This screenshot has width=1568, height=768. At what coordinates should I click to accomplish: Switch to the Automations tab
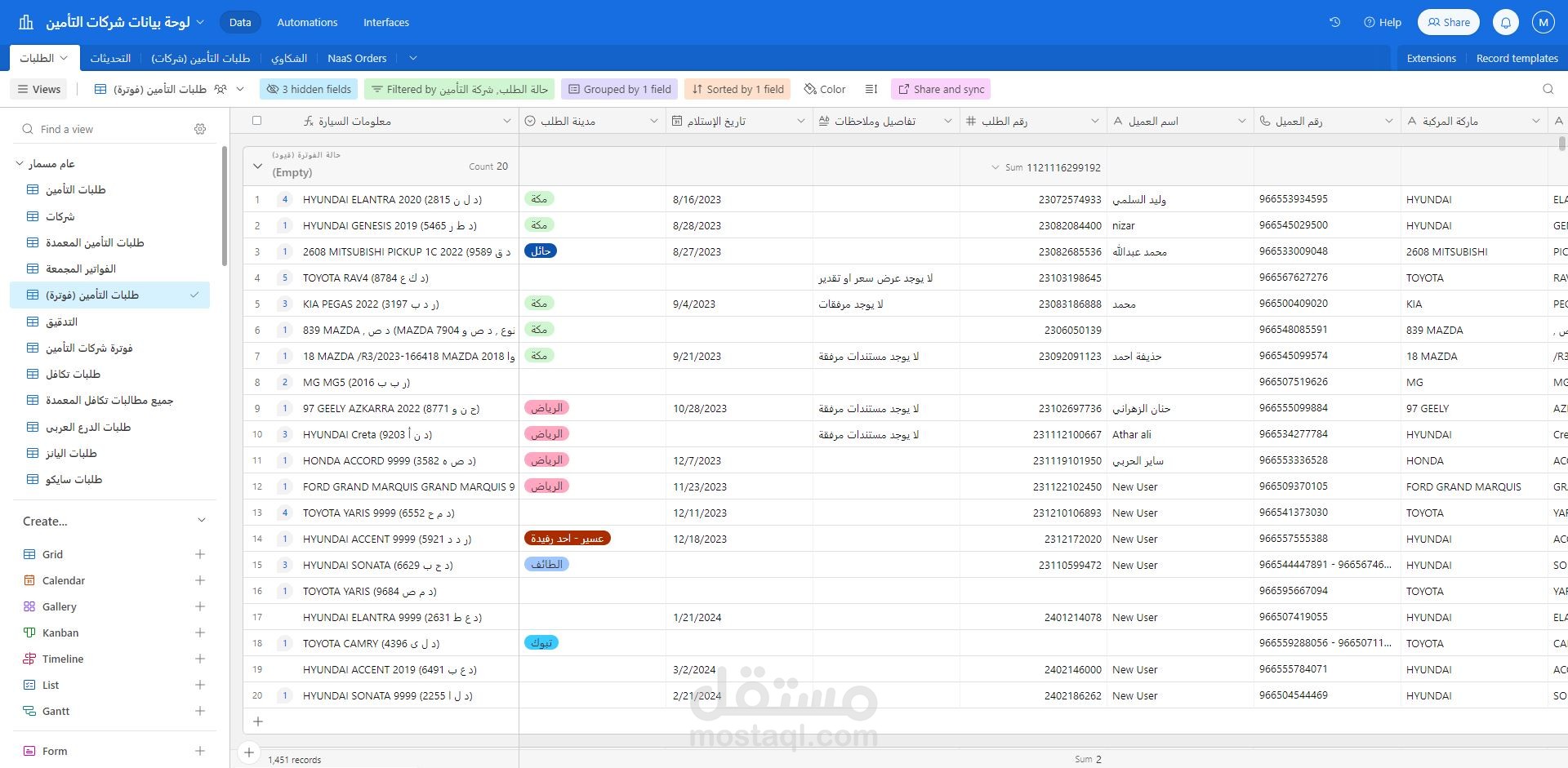point(307,22)
